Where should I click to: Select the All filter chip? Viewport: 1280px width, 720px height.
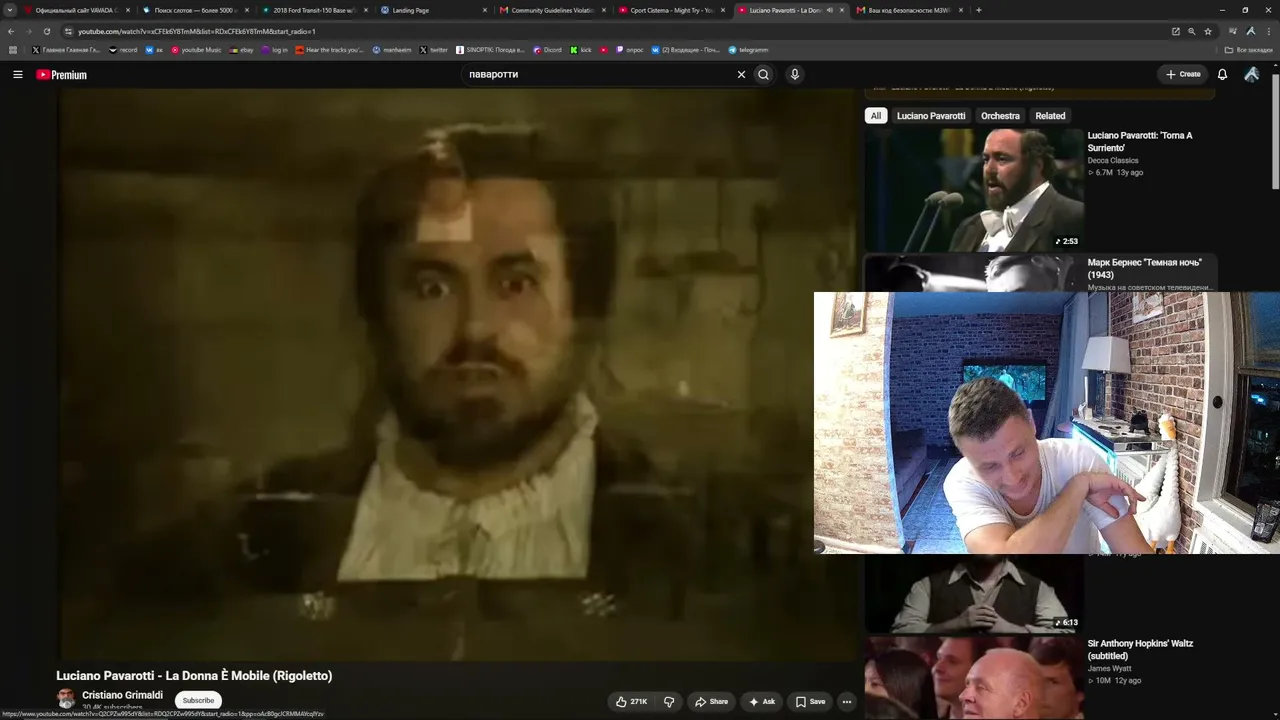pos(876,116)
